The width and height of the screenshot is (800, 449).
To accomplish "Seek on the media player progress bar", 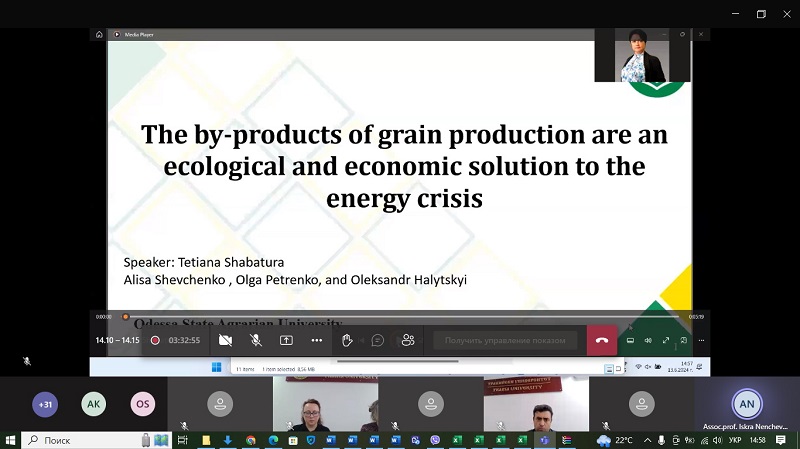I will [x=400, y=317].
